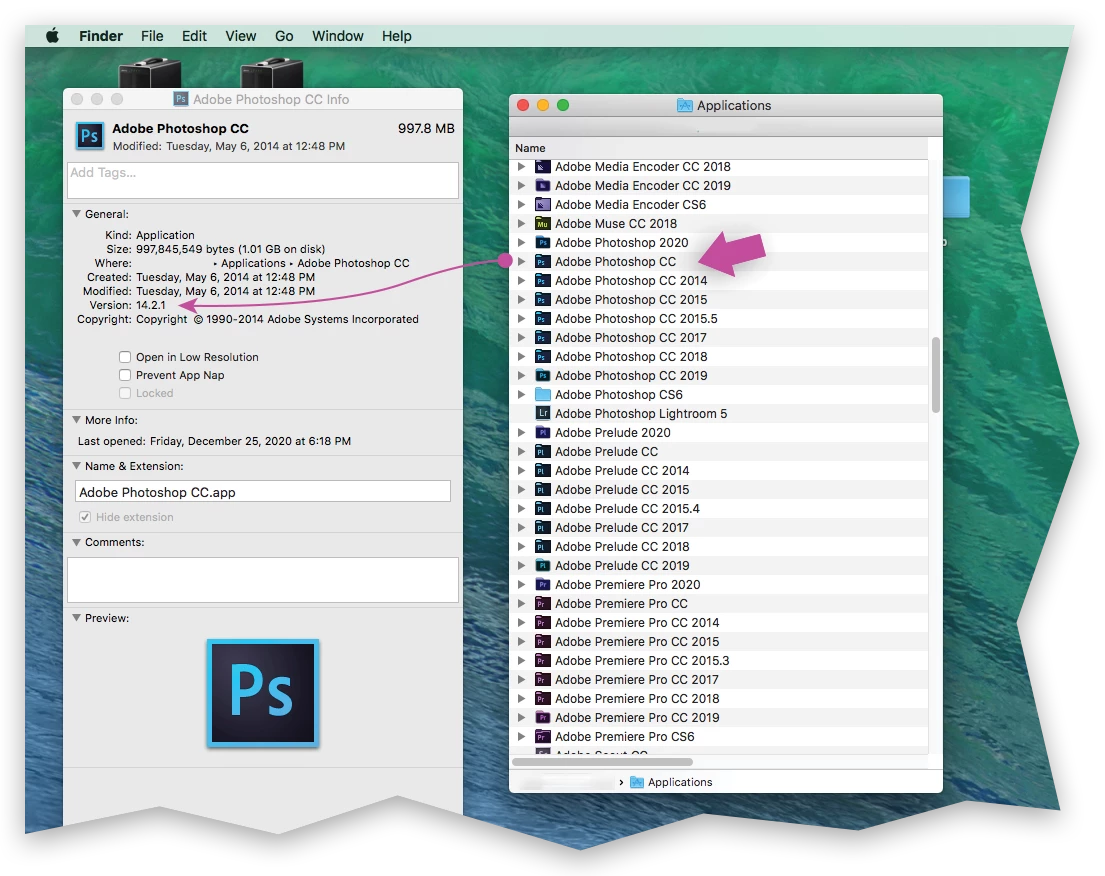1105x876 pixels.
Task: Click the Apple menu icon
Action: [x=52, y=36]
